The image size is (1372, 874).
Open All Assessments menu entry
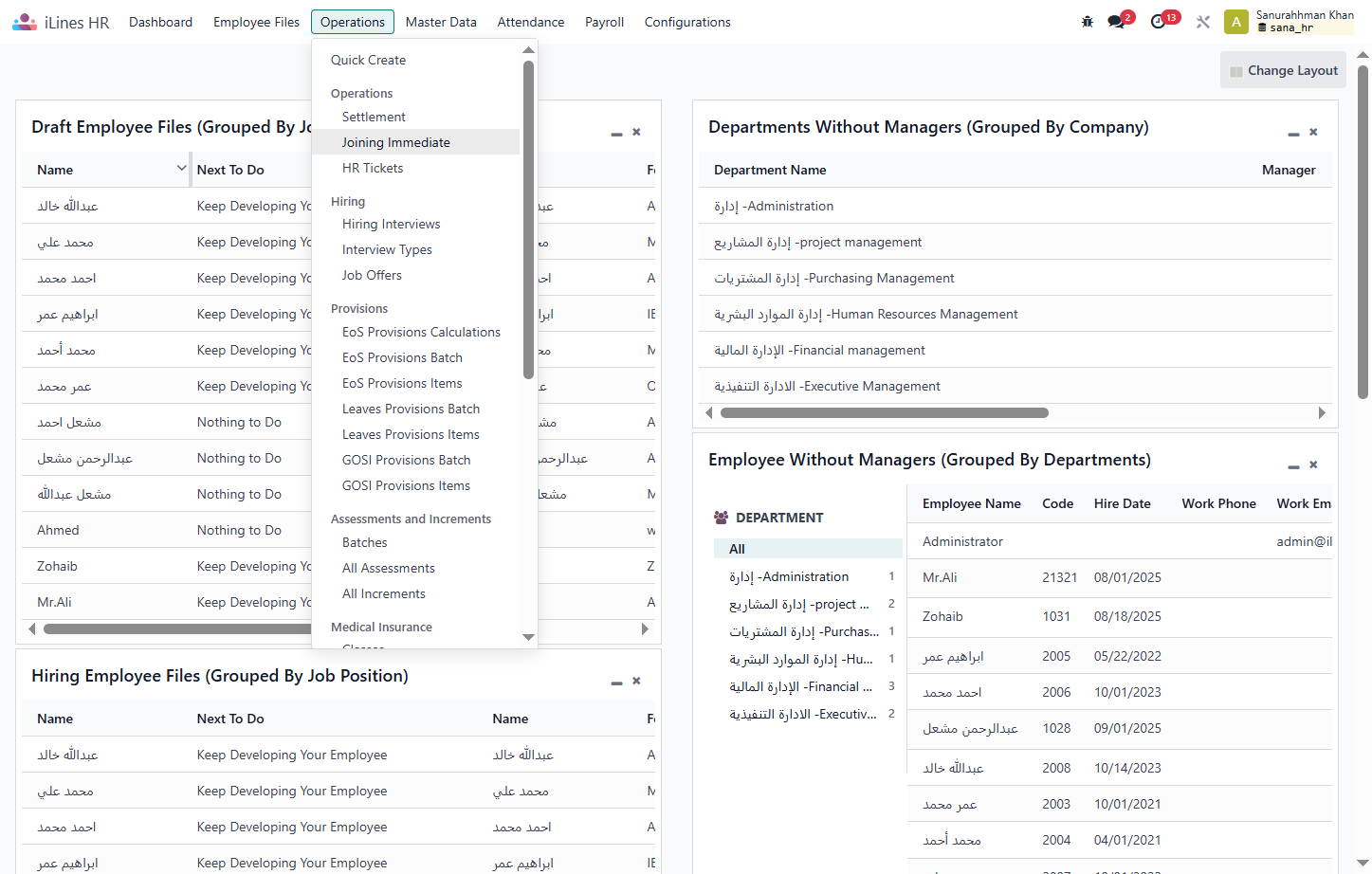coord(416,568)
